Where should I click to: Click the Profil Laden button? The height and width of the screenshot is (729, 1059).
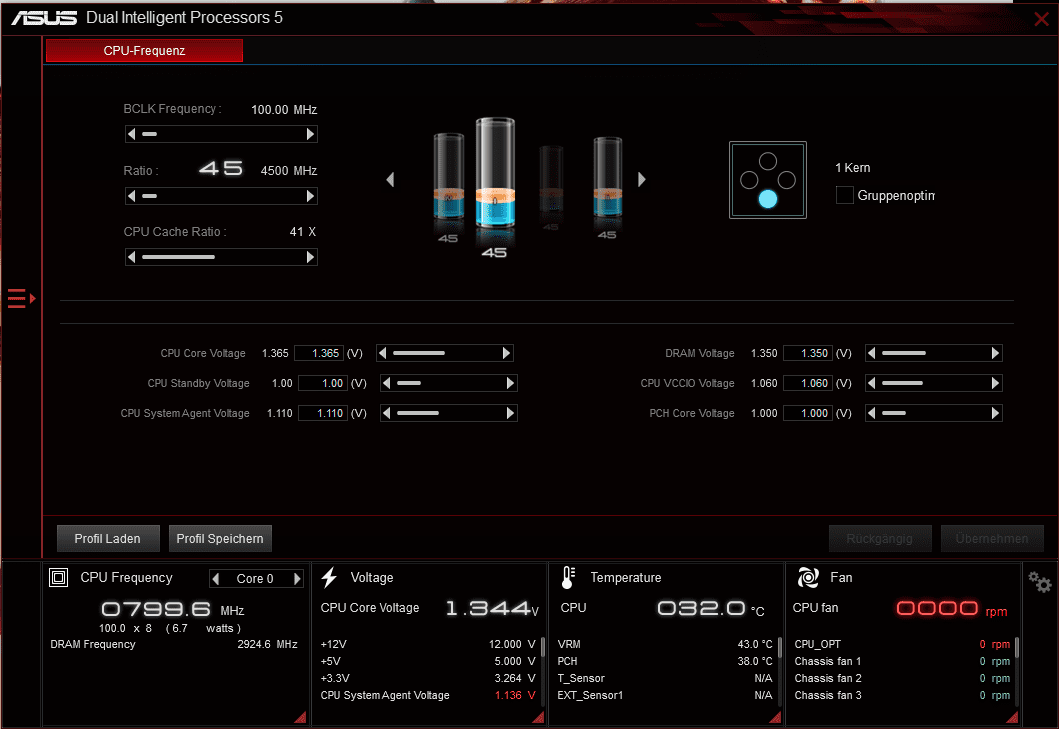tap(108, 538)
